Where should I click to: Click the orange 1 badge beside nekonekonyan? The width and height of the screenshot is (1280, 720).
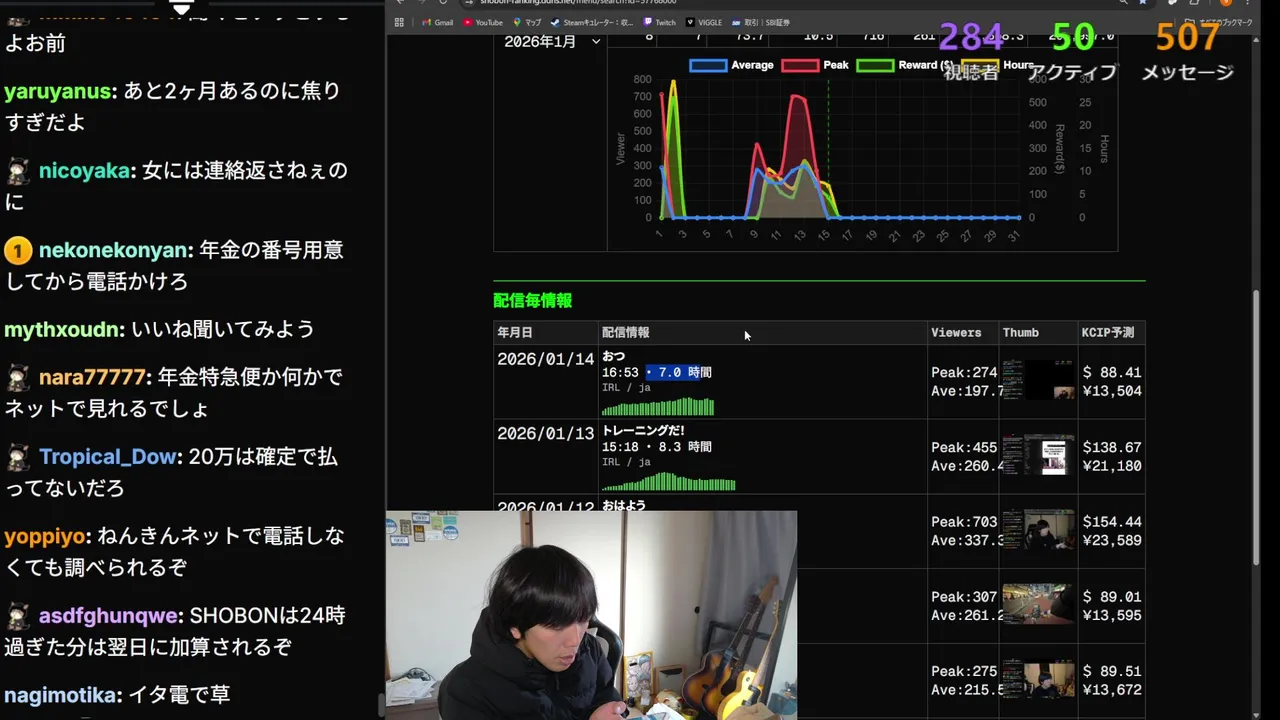[17, 250]
